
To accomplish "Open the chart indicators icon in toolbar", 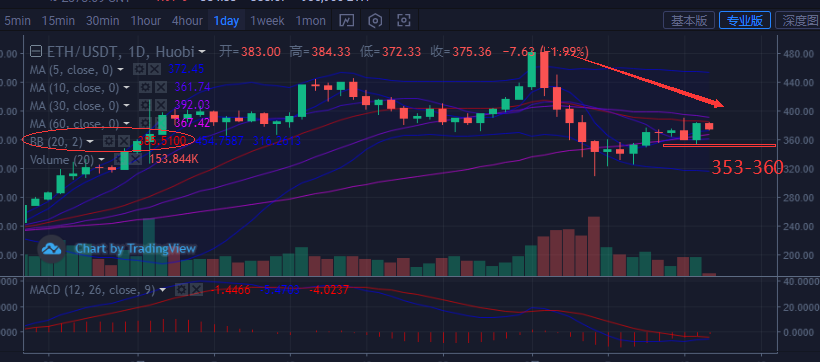I will tap(347, 21).
